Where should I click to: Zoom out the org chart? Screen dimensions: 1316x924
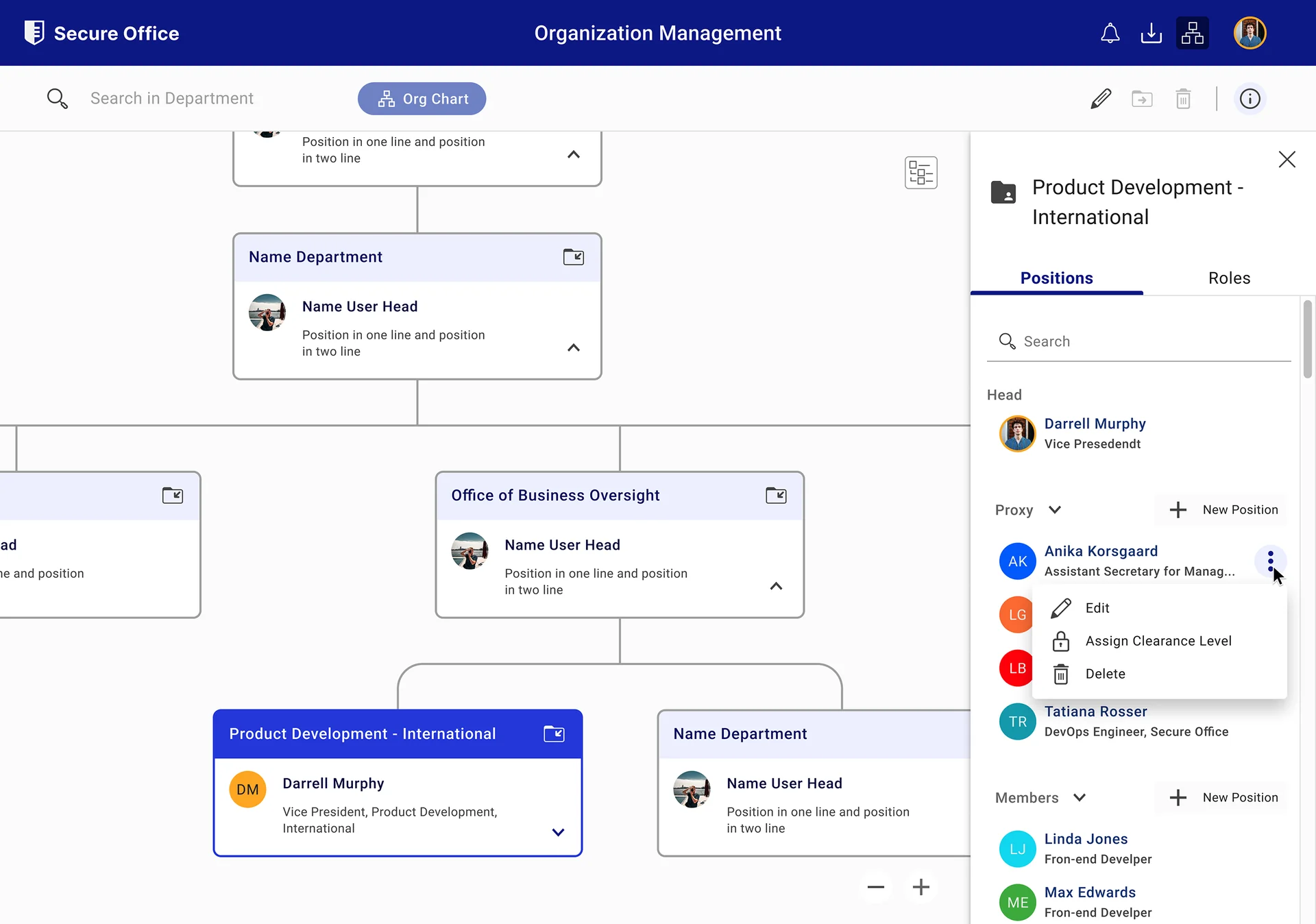tap(876, 887)
